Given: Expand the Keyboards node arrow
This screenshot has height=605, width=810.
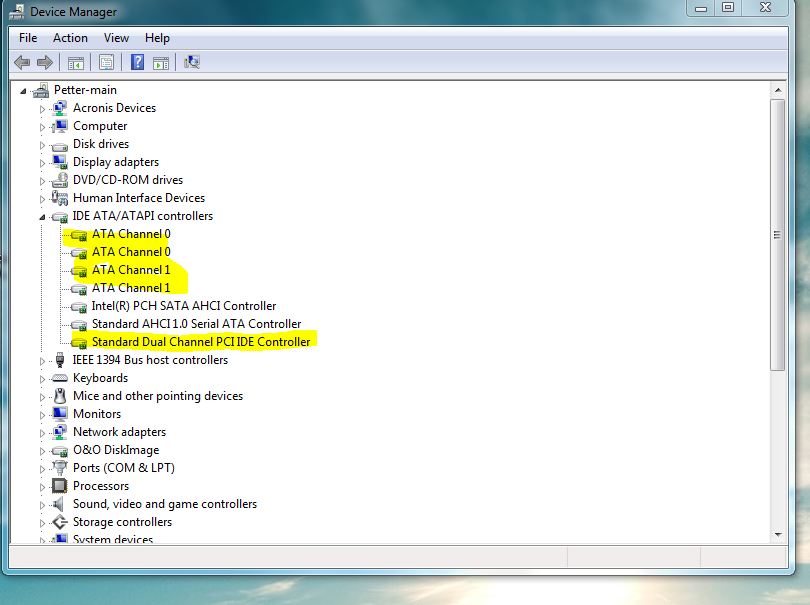Looking at the screenshot, I should coord(42,379).
